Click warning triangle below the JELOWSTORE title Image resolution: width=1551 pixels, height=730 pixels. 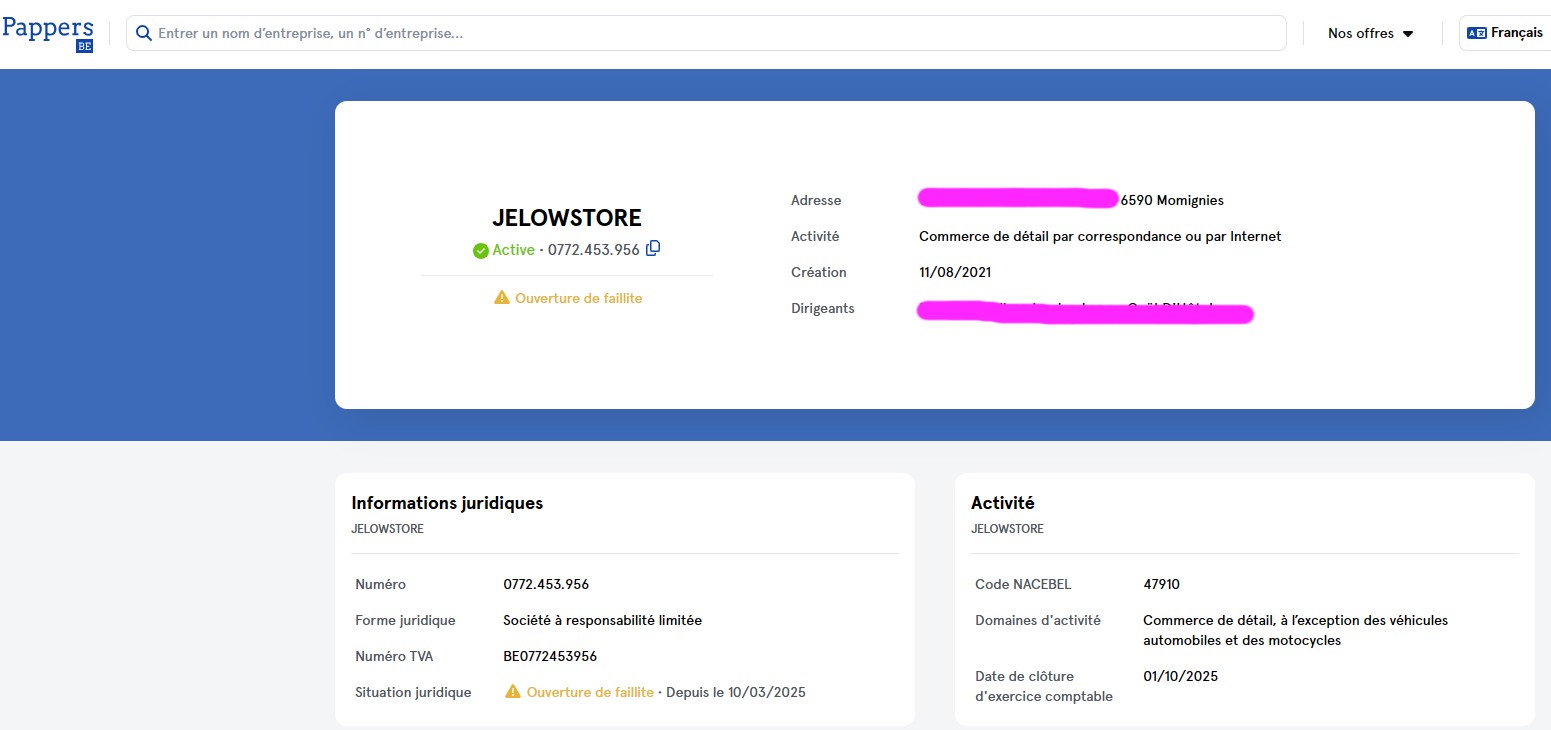click(x=502, y=298)
